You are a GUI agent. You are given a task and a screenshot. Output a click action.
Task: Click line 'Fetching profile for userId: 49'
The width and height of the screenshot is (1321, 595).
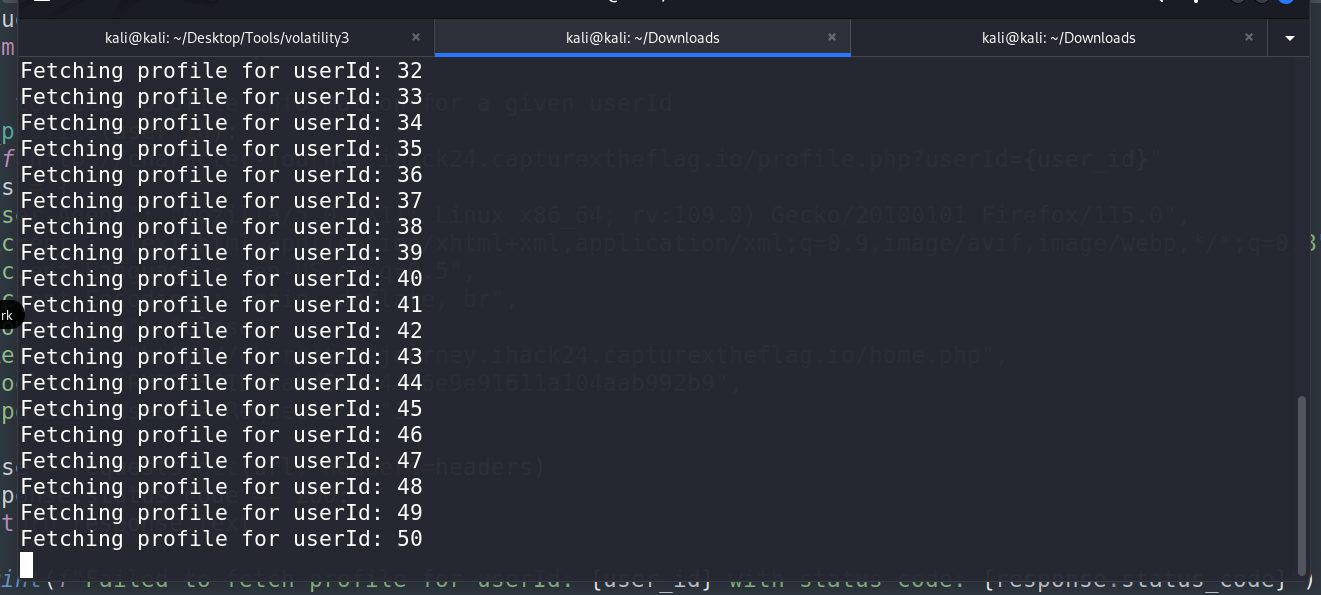coord(221,513)
